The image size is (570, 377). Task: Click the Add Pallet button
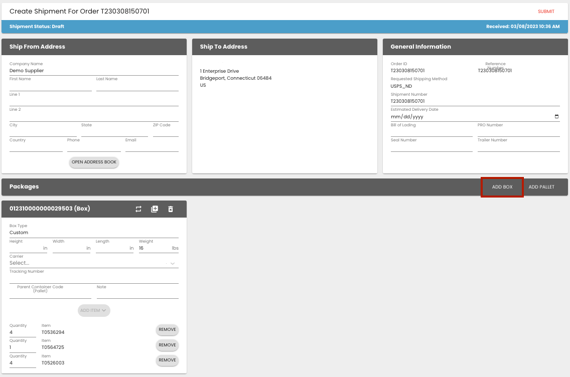541,187
